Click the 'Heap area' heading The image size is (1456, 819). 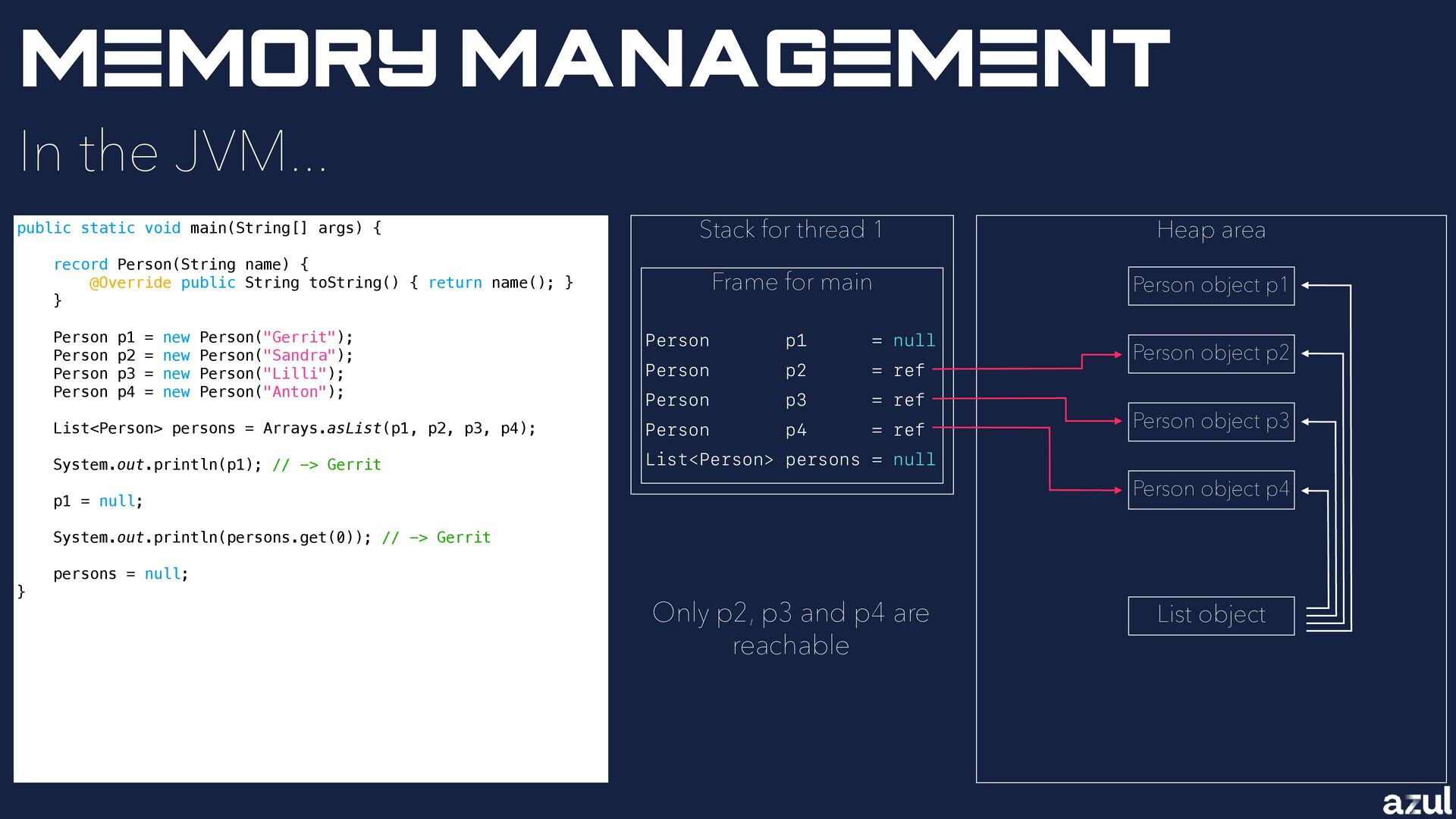point(1210,230)
